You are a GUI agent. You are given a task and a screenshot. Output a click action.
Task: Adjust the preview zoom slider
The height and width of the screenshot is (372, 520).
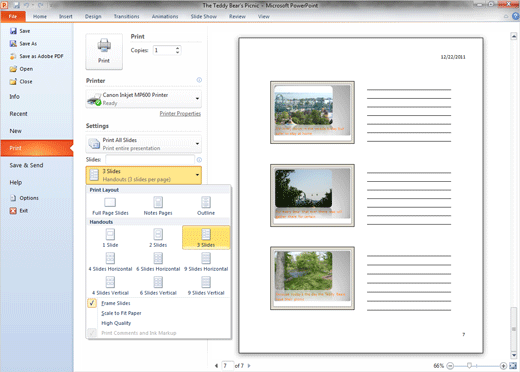[x=469, y=366]
